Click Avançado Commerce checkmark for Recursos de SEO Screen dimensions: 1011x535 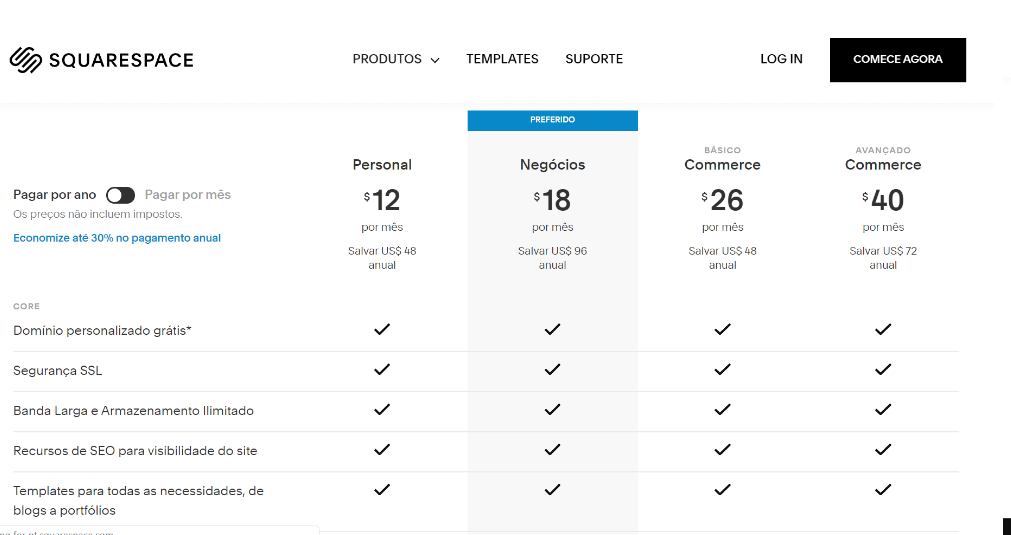(883, 449)
